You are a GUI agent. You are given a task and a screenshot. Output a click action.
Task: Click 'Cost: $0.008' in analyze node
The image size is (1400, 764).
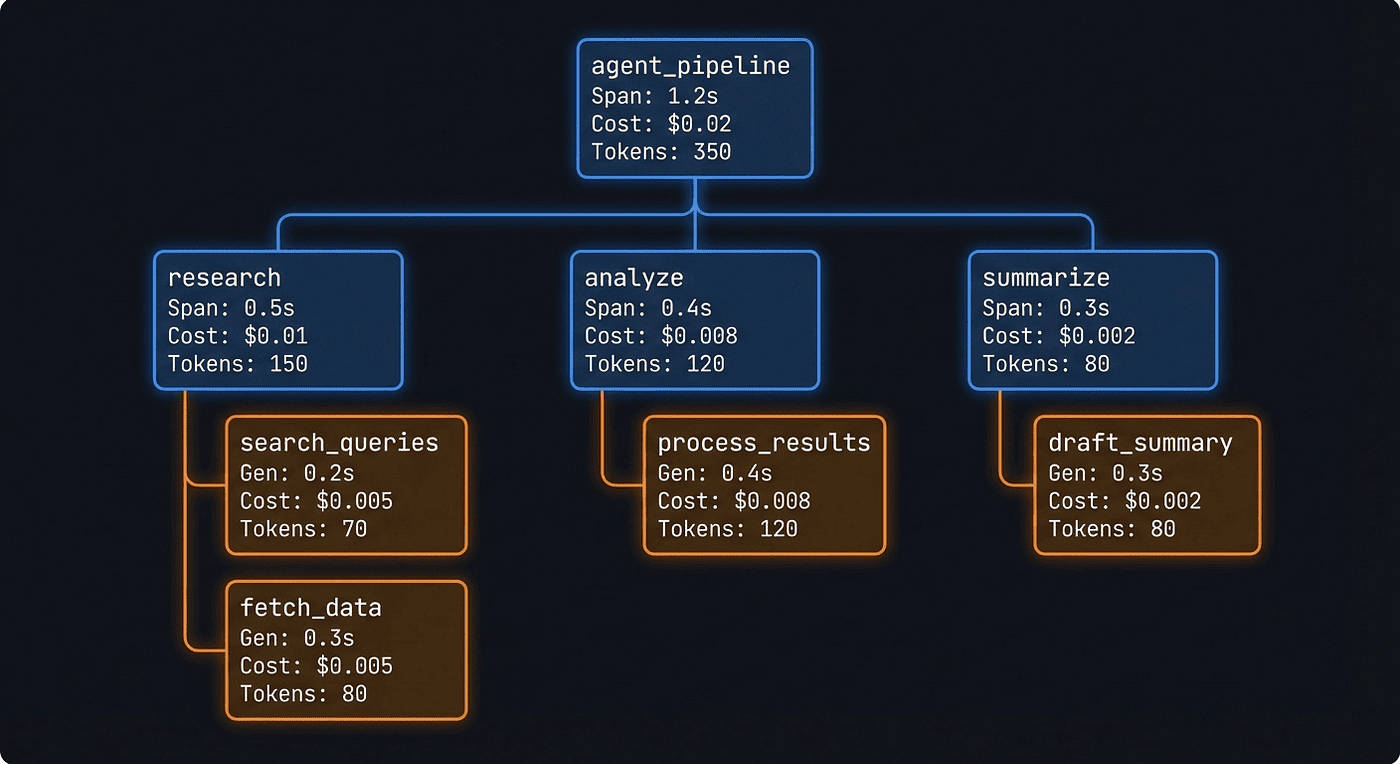pos(661,335)
